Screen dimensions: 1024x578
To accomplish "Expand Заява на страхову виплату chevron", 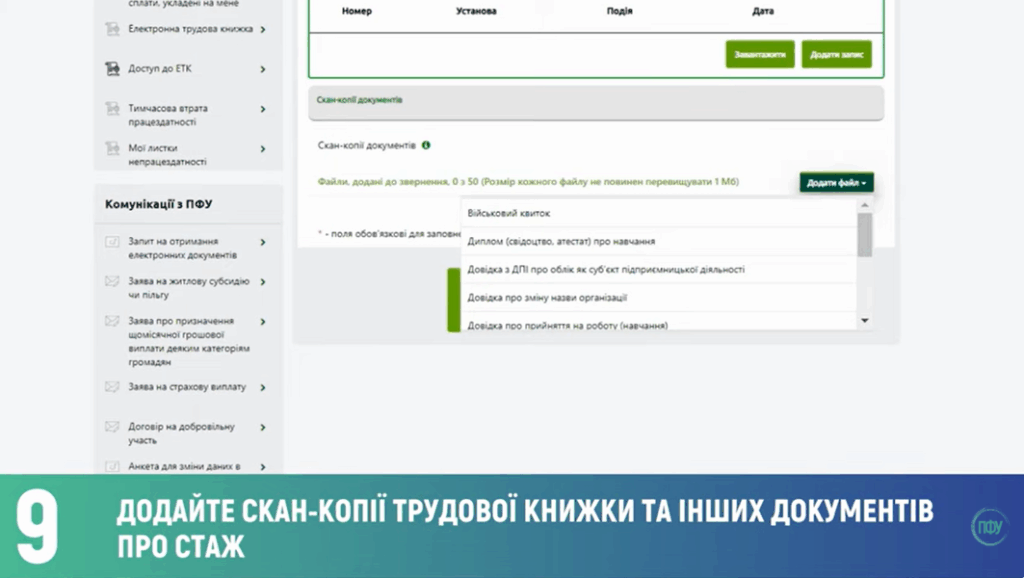I will [x=263, y=387].
